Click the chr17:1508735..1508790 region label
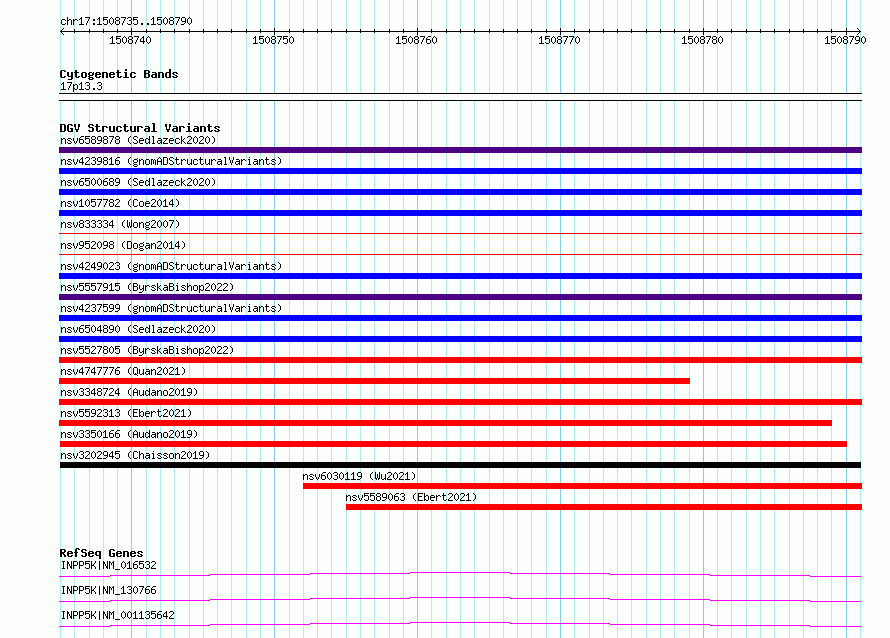Viewport: 890px width, 638px height. tap(126, 21)
